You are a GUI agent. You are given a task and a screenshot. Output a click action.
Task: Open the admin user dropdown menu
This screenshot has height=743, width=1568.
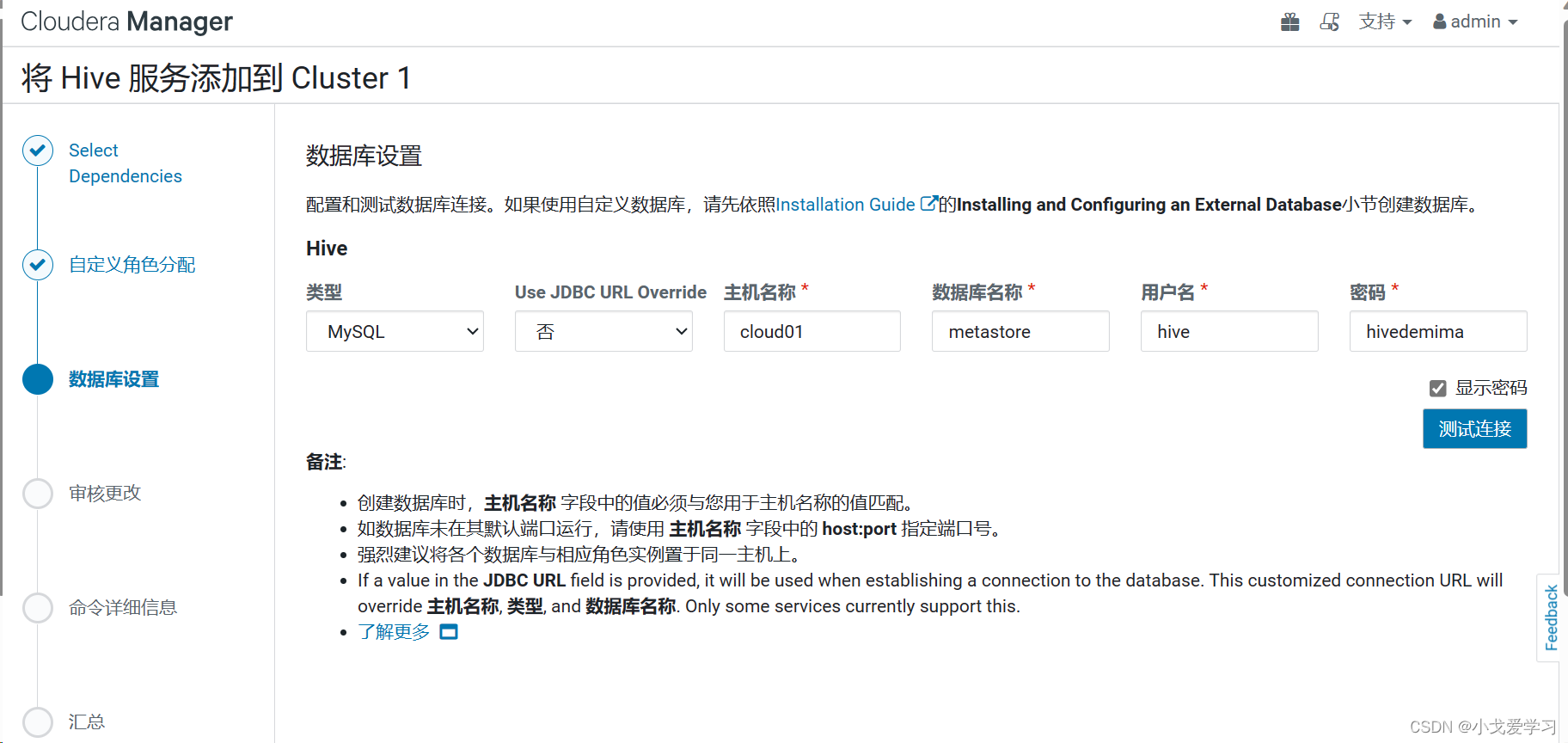tap(1475, 21)
